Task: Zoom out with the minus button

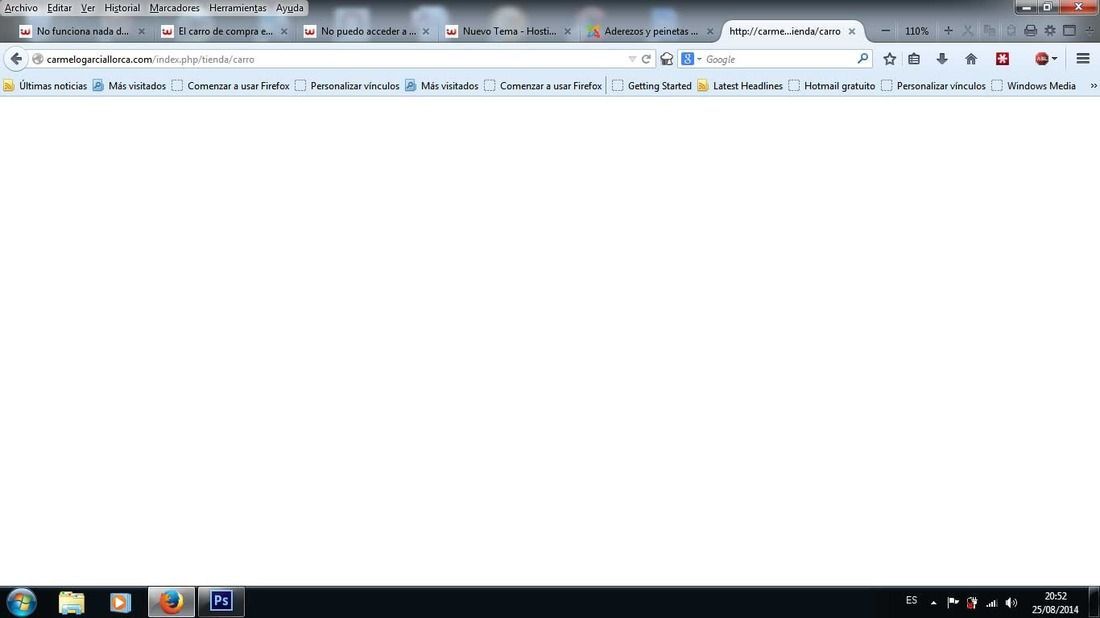Action: (x=885, y=31)
